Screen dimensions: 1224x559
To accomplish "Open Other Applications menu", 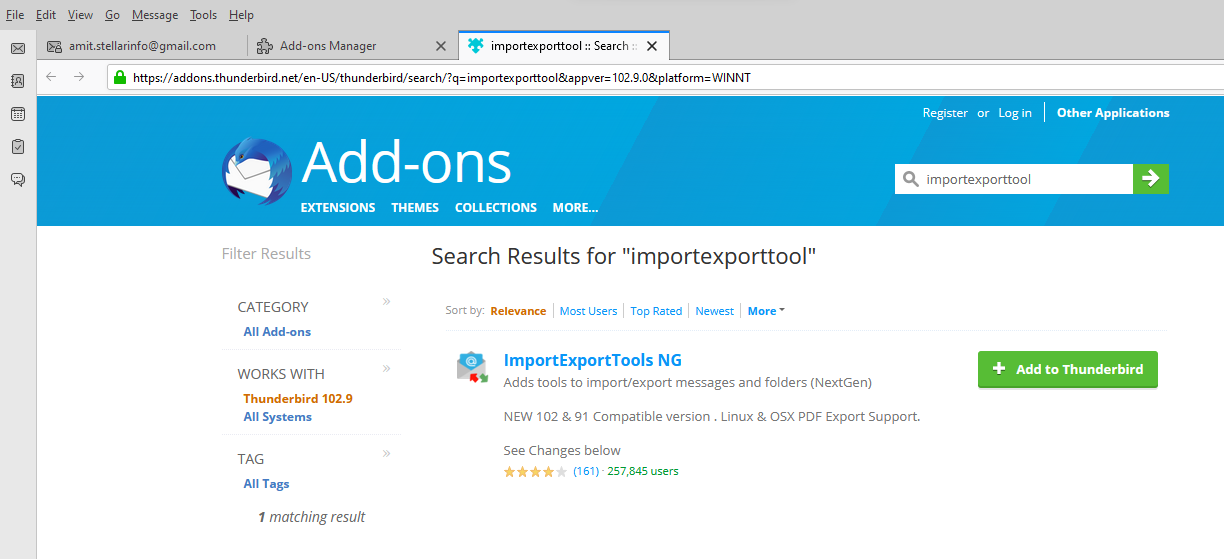I will 1113,113.
